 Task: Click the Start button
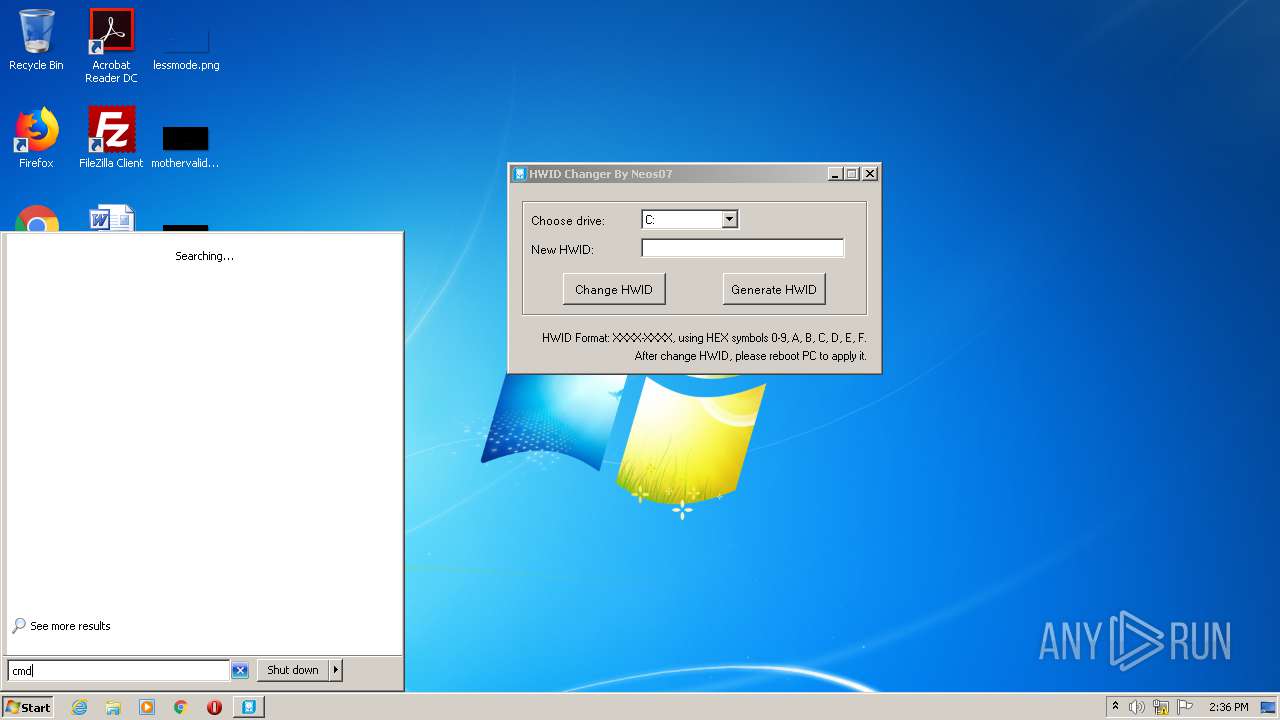[28, 707]
